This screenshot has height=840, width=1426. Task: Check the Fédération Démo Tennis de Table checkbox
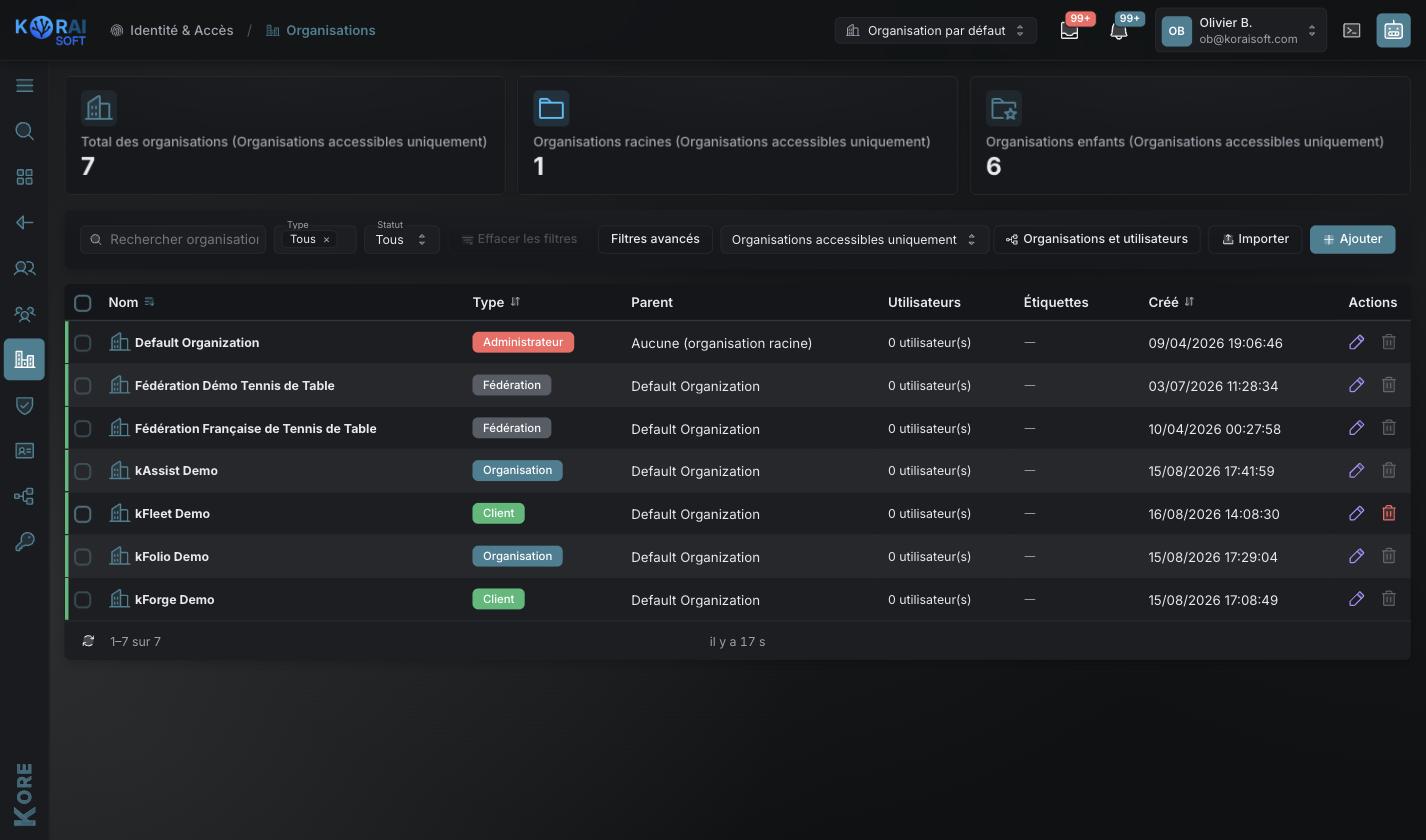tap(83, 385)
